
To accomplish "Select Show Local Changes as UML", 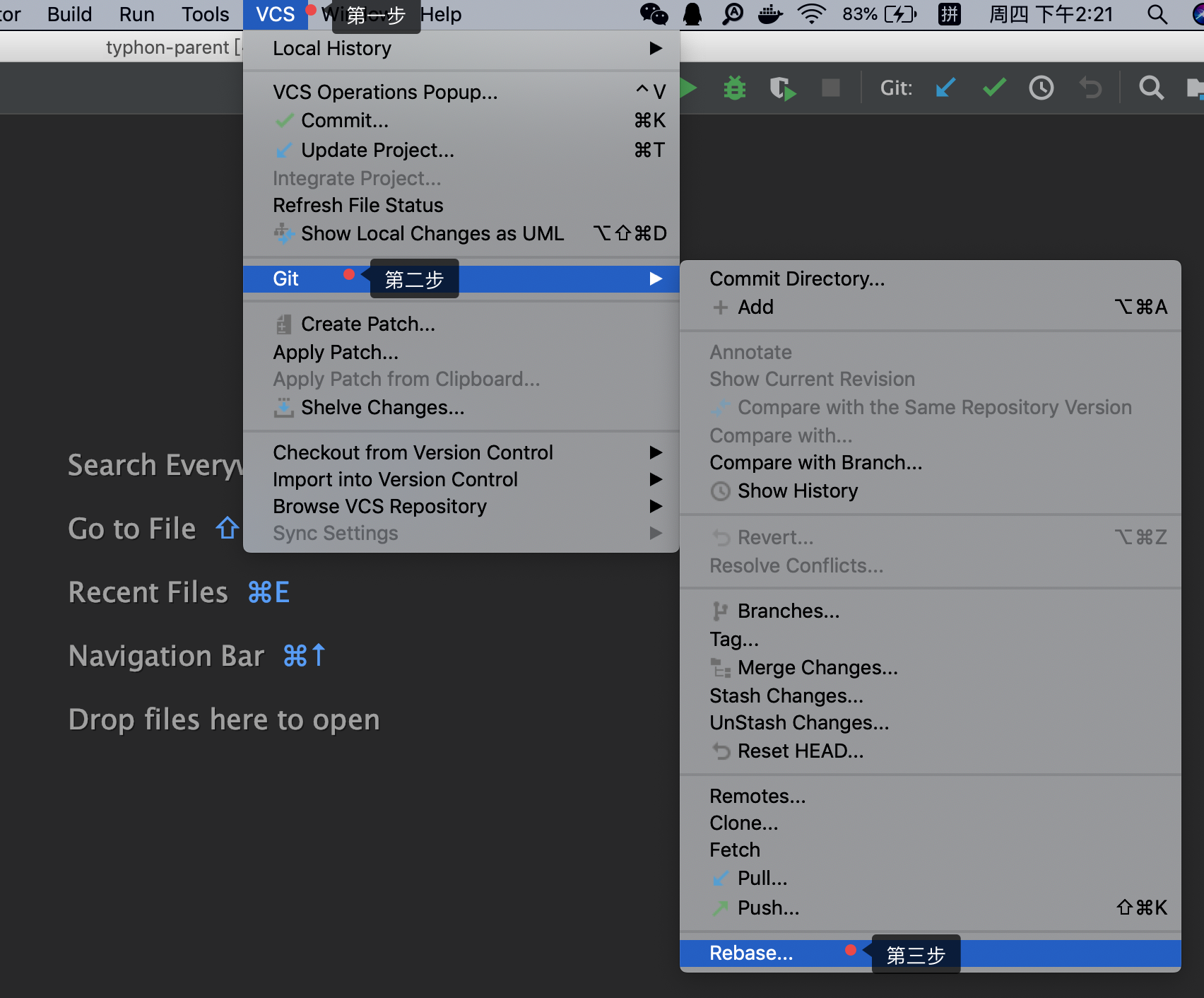I will point(461,233).
